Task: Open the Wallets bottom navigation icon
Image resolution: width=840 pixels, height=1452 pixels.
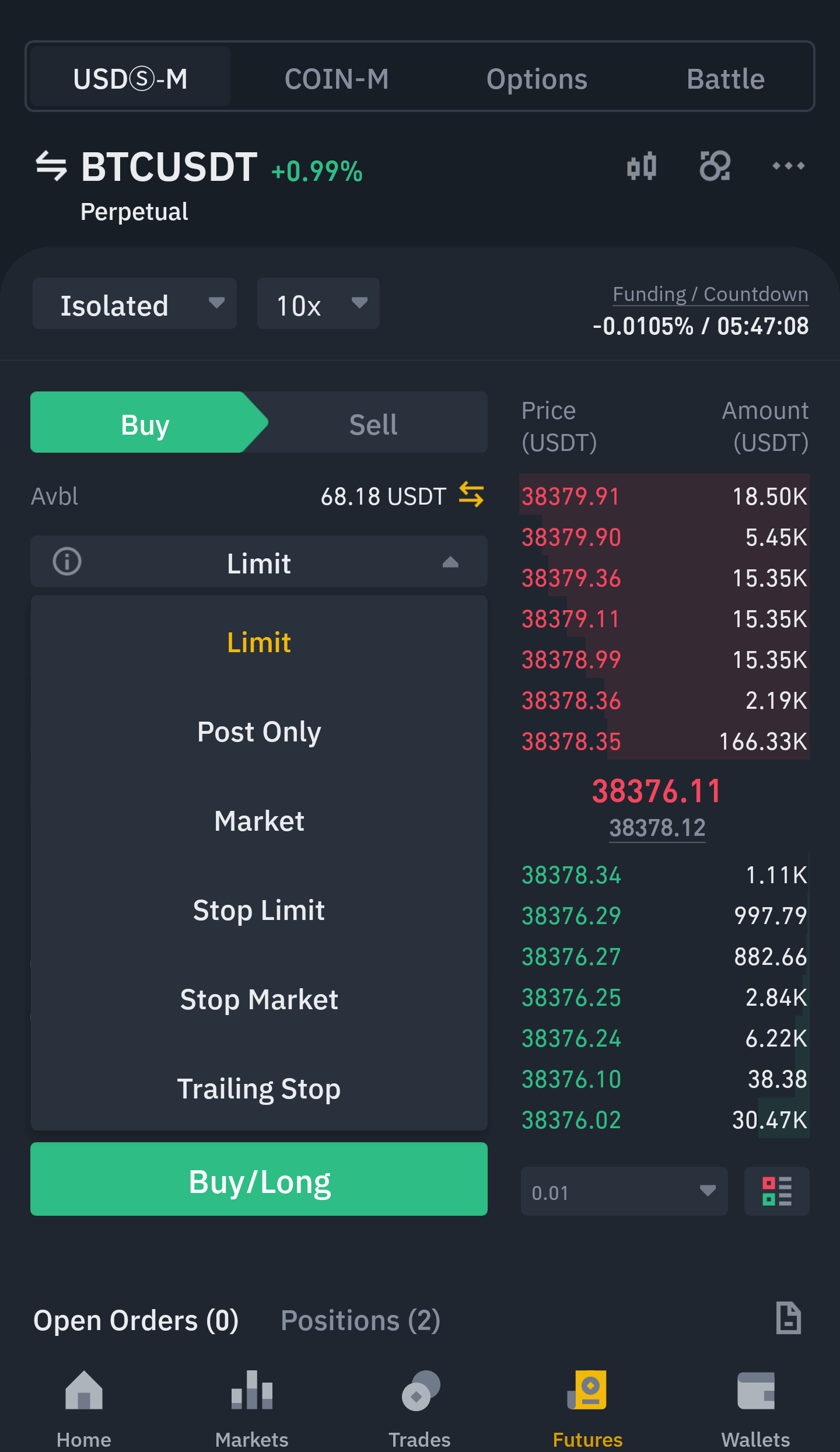Action: pyautogui.click(x=755, y=1391)
